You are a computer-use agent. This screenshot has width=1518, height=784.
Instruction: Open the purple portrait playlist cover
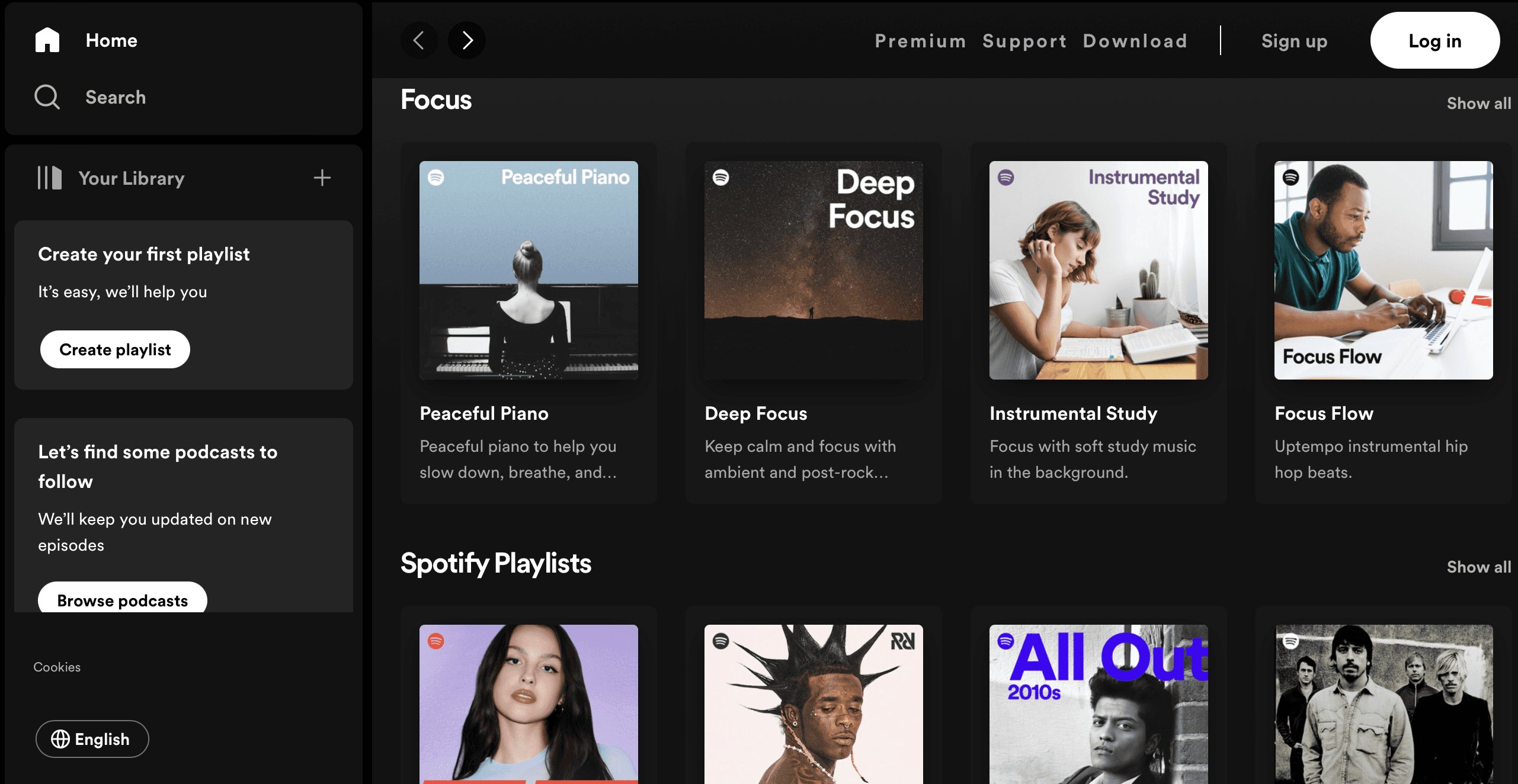pyautogui.click(x=529, y=704)
